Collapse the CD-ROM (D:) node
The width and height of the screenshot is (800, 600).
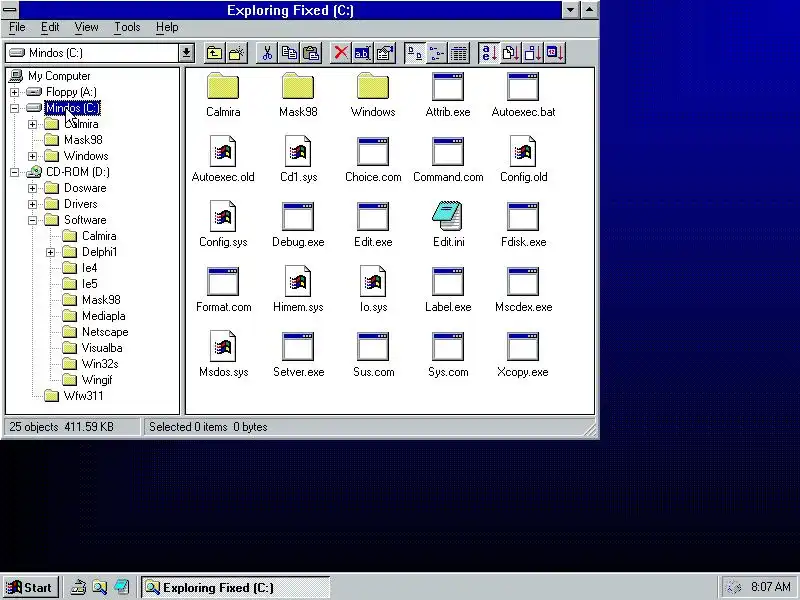pyautogui.click(x=14, y=172)
